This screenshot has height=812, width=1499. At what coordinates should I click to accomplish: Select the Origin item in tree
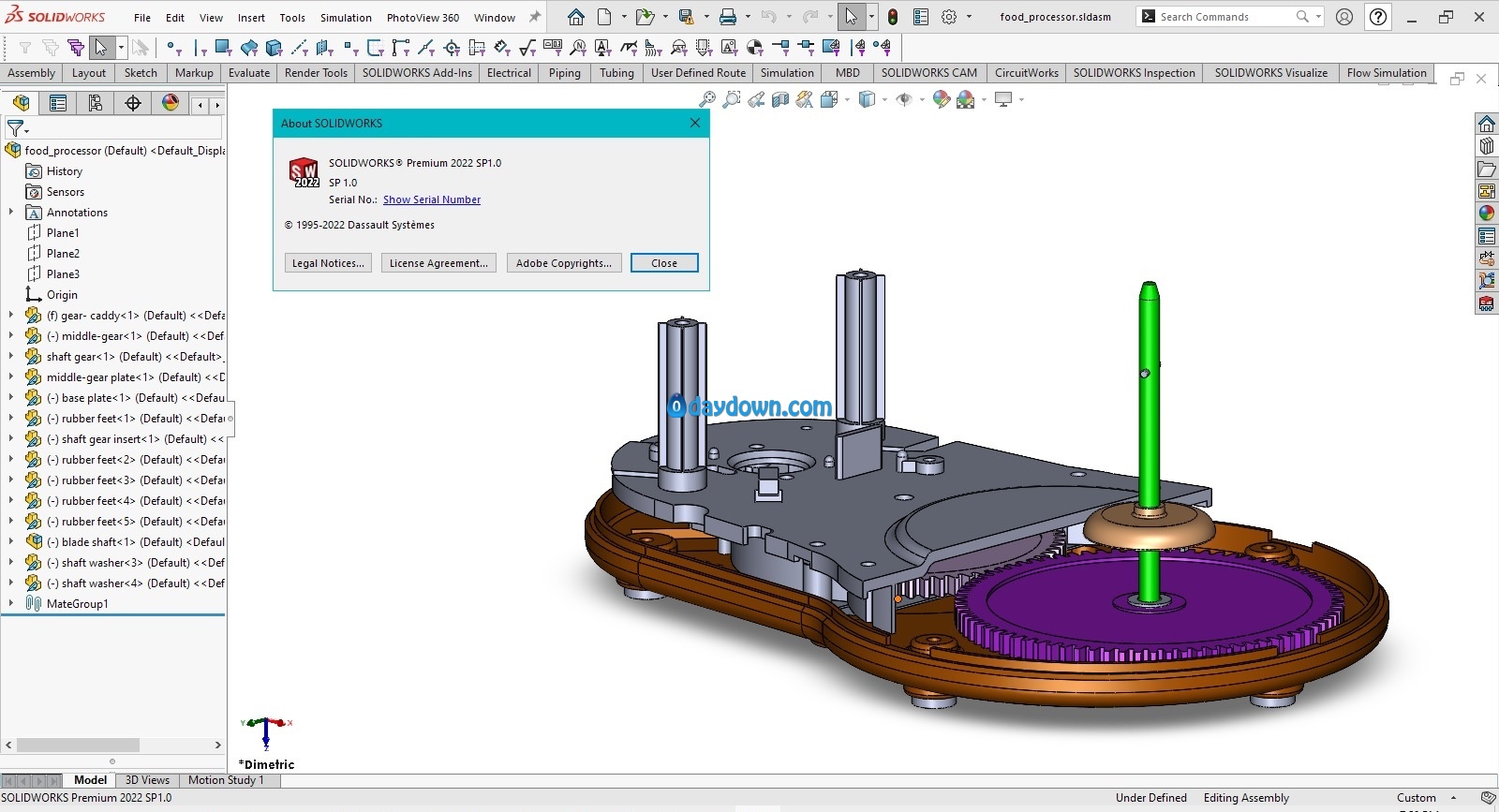point(62,295)
